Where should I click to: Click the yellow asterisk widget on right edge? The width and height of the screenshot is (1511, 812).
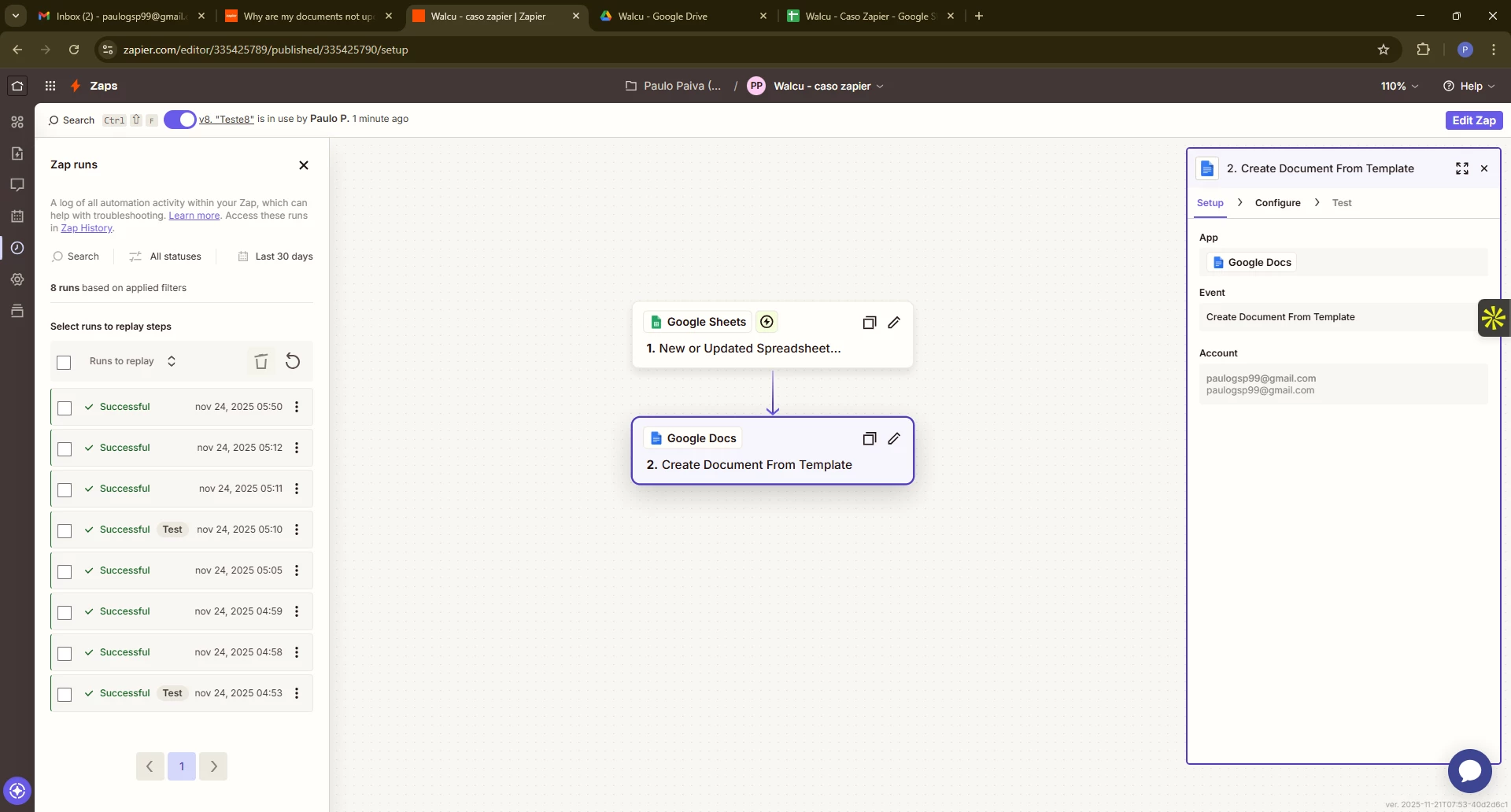[1494, 318]
